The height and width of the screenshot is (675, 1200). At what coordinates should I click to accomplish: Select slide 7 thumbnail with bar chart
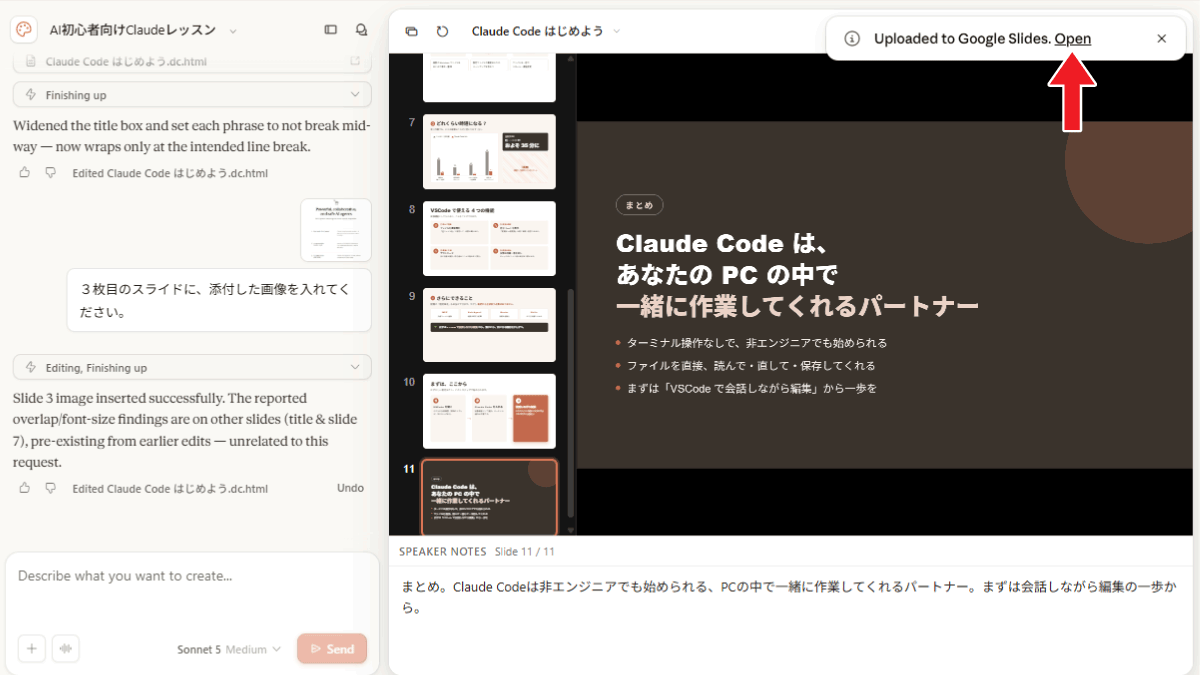489,151
